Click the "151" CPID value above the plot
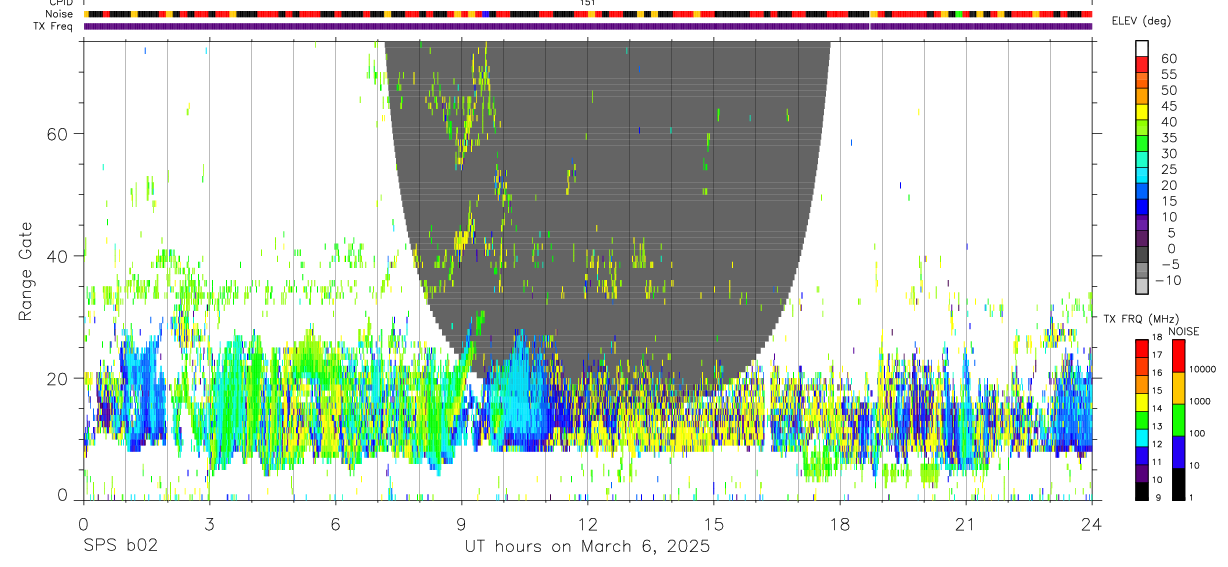This screenshot has height=567, width=1228. [x=587, y=3]
